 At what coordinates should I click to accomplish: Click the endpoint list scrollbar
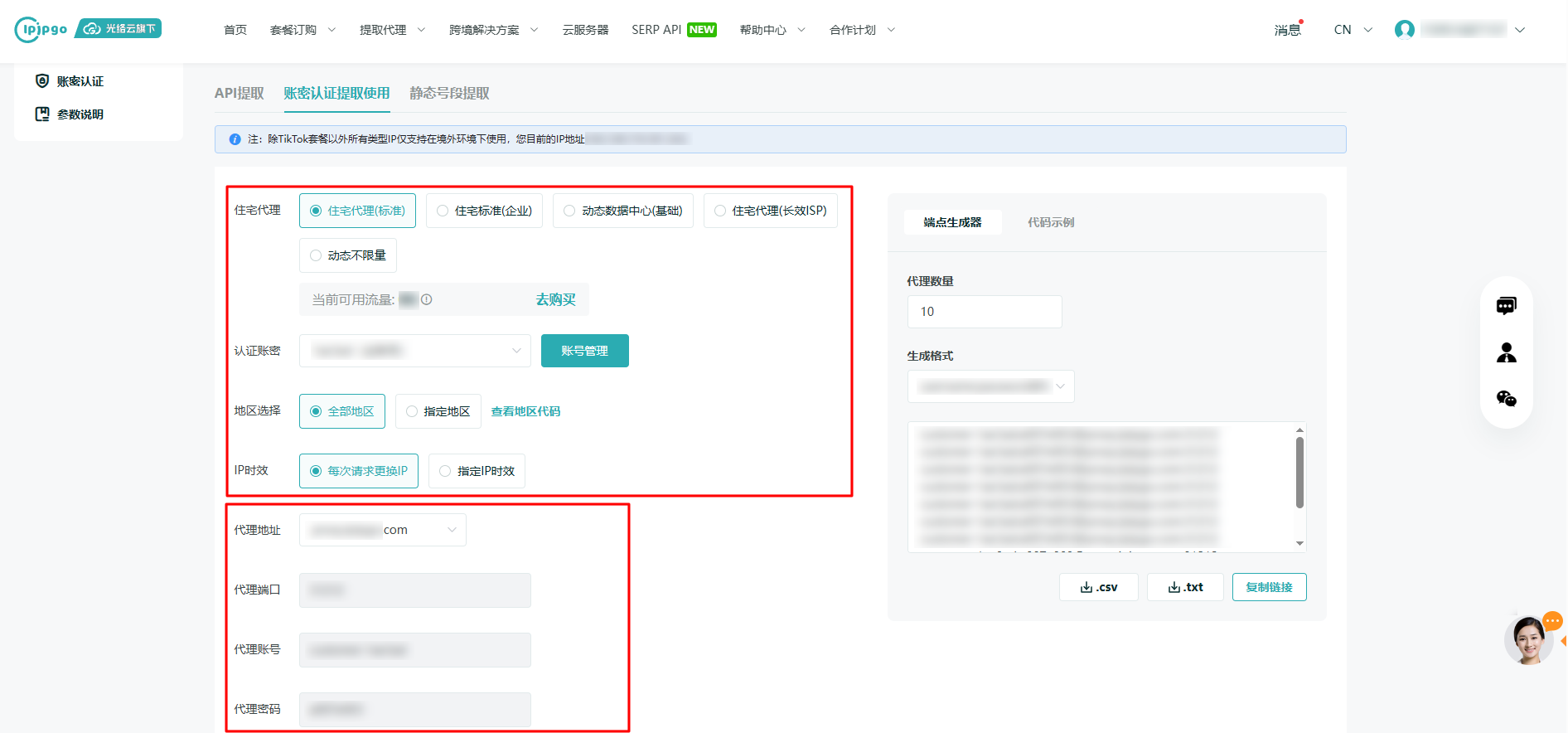pos(1299,473)
